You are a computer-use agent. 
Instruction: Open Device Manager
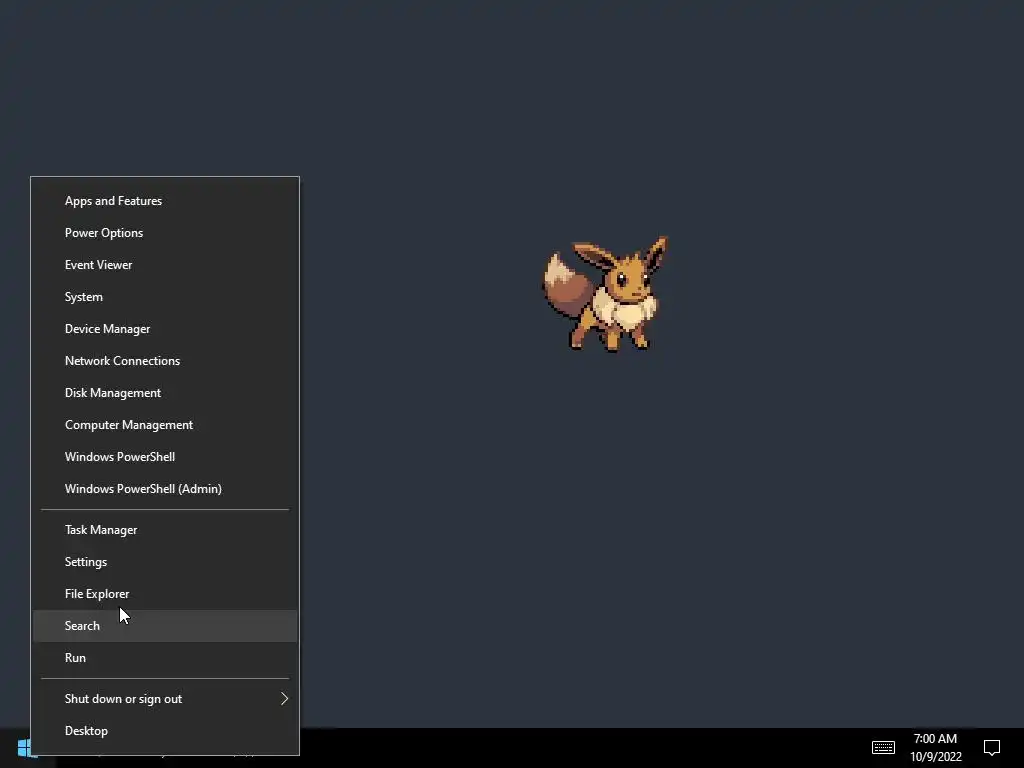(165, 328)
